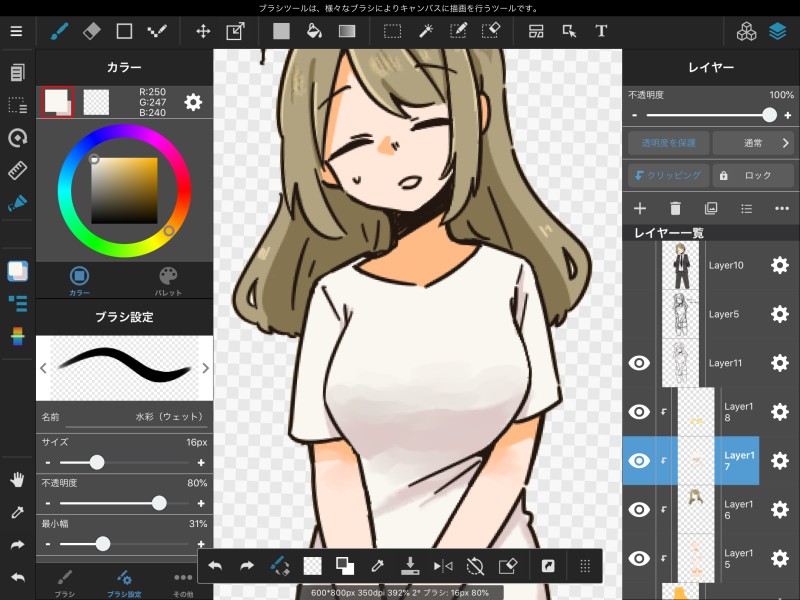Switch to ブラシ設定 tab
Screen dimensions: 800x600
tap(124, 584)
